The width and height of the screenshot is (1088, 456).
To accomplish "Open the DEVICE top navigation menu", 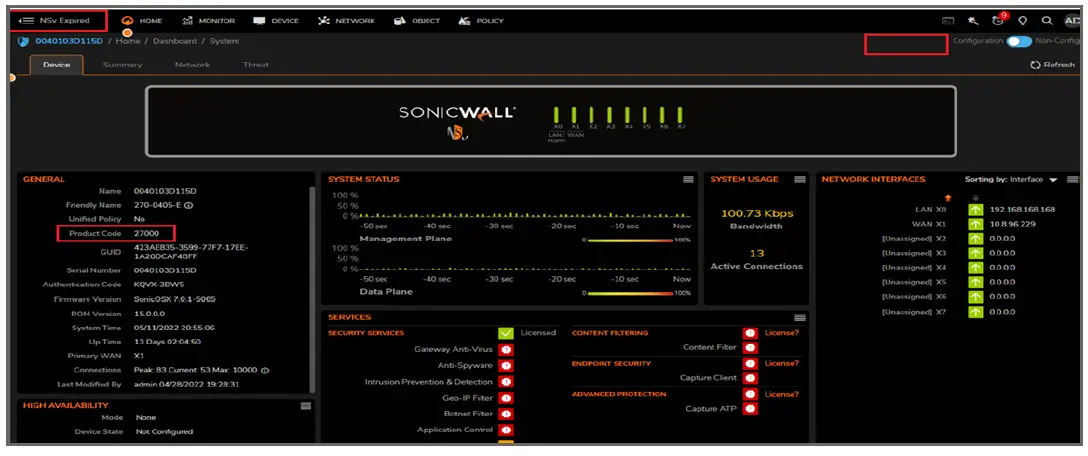I will click(x=276, y=21).
